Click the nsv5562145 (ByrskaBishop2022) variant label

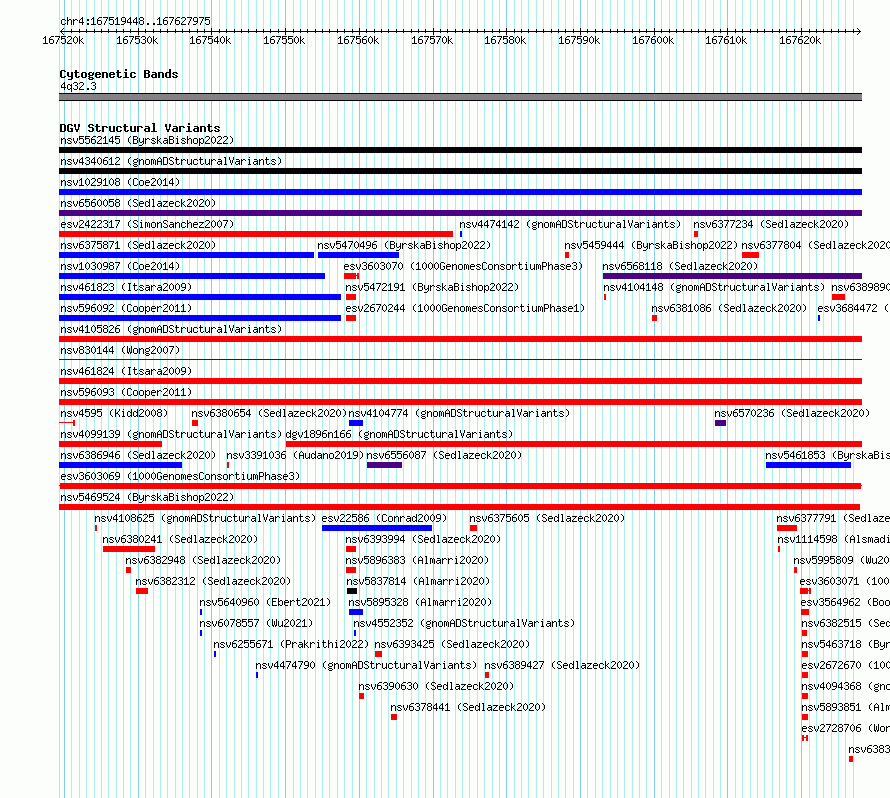coord(147,140)
